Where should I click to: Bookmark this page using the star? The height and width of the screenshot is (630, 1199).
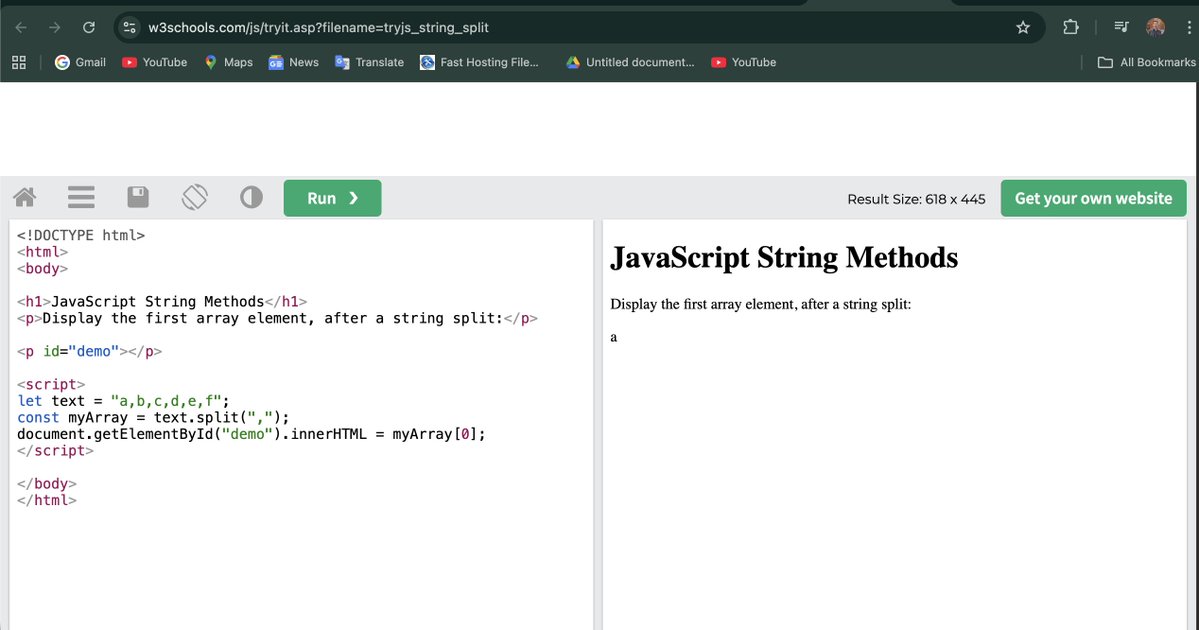pos(1023,27)
